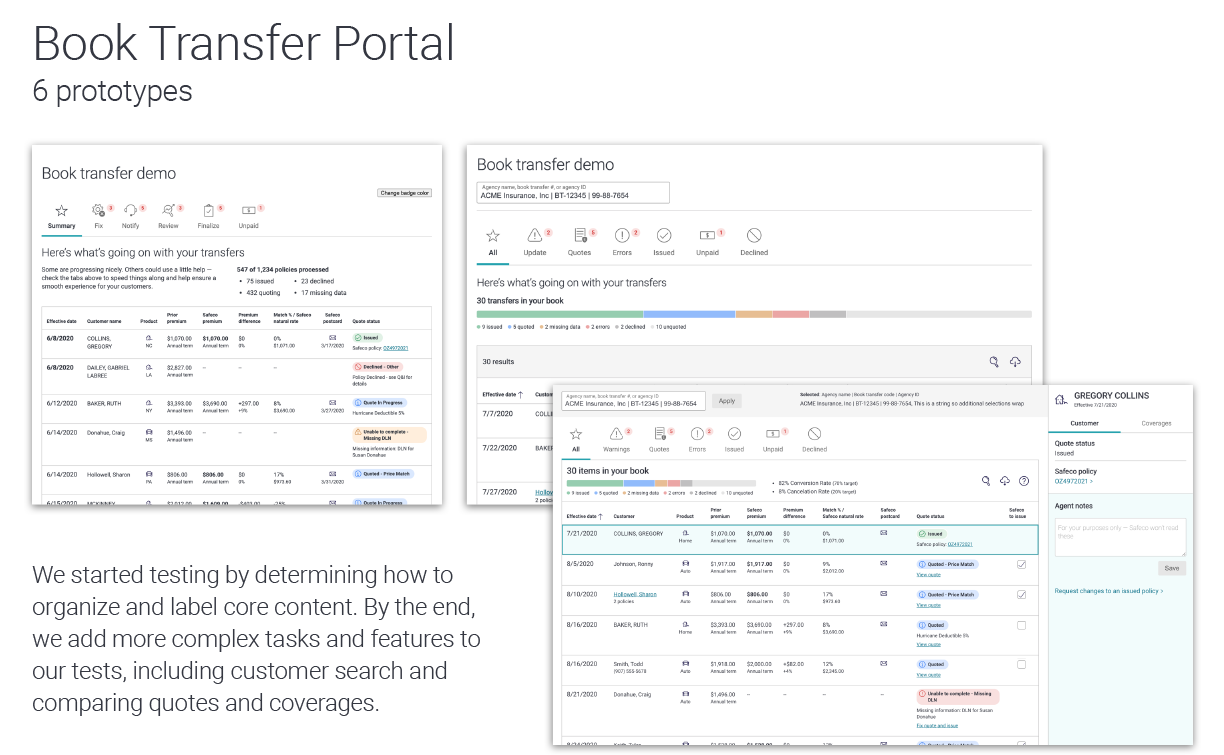
Task: Click the help question mark icon
Action: pos(1024,481)
